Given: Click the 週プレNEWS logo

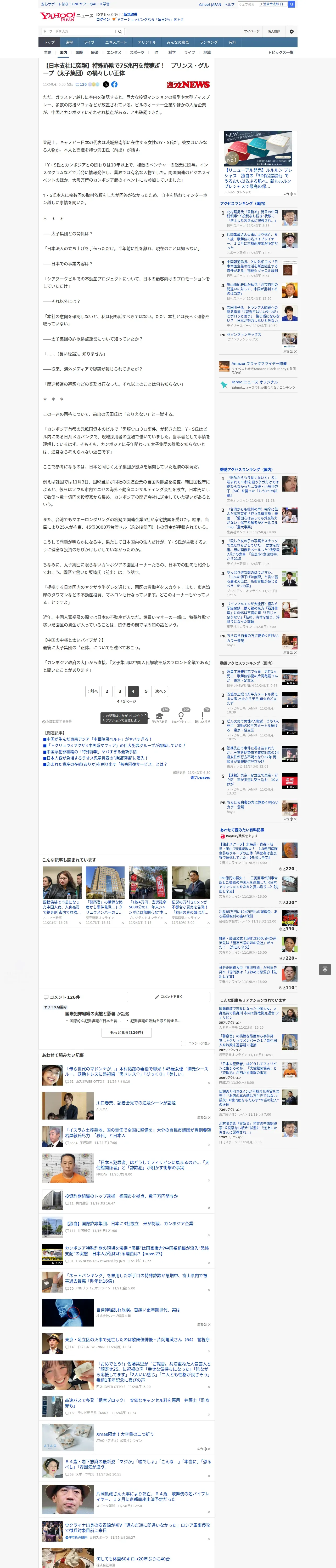Looking at the screenshot, I should (188, 85).
